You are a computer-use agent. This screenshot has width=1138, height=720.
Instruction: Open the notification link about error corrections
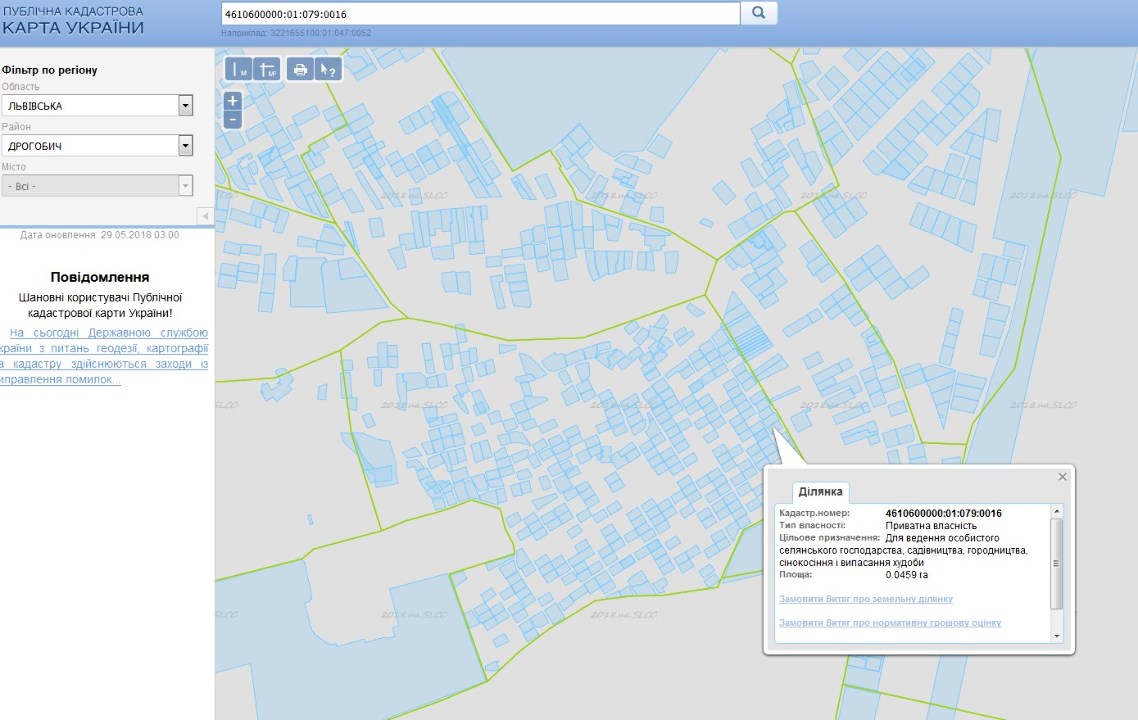point(104,356)
